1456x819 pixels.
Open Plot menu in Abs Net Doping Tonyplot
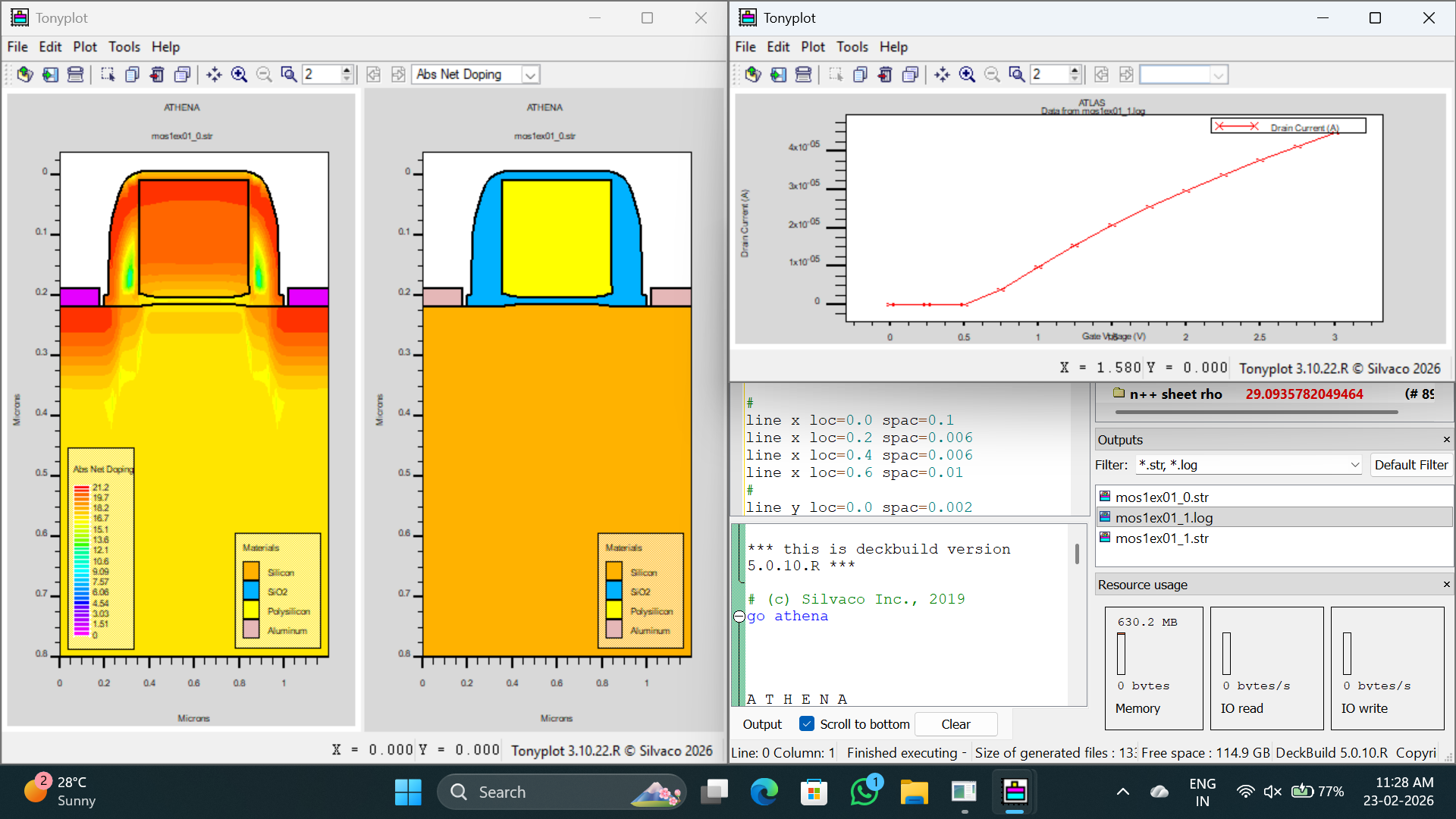(85, 47)
